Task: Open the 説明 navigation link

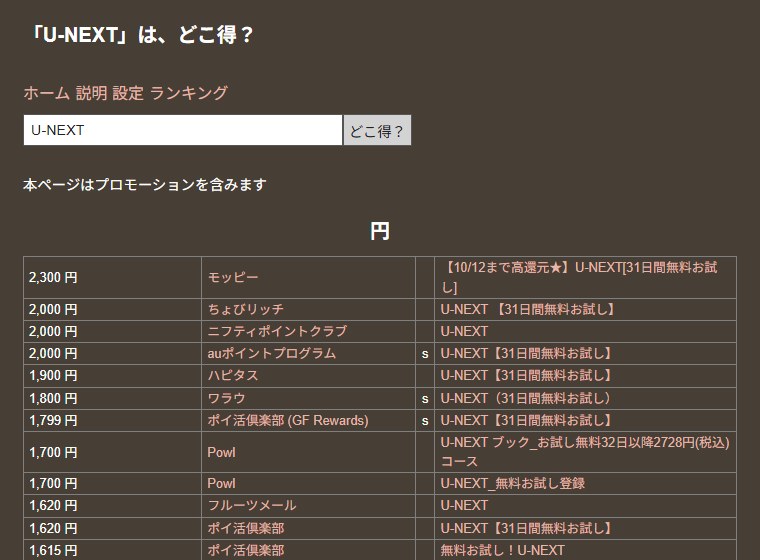Action: [92, 93]
